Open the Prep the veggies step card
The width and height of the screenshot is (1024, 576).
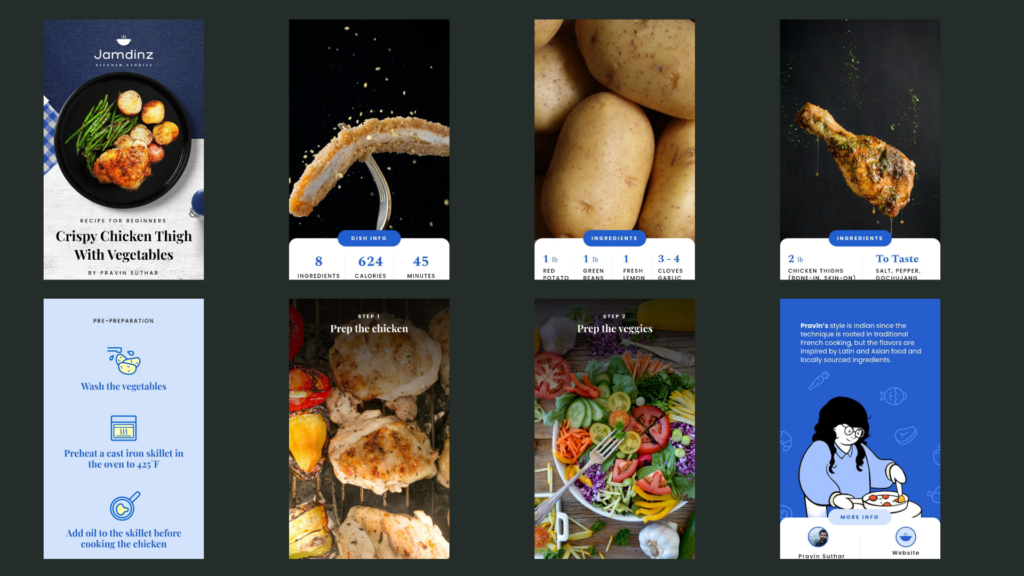[615, 428]
